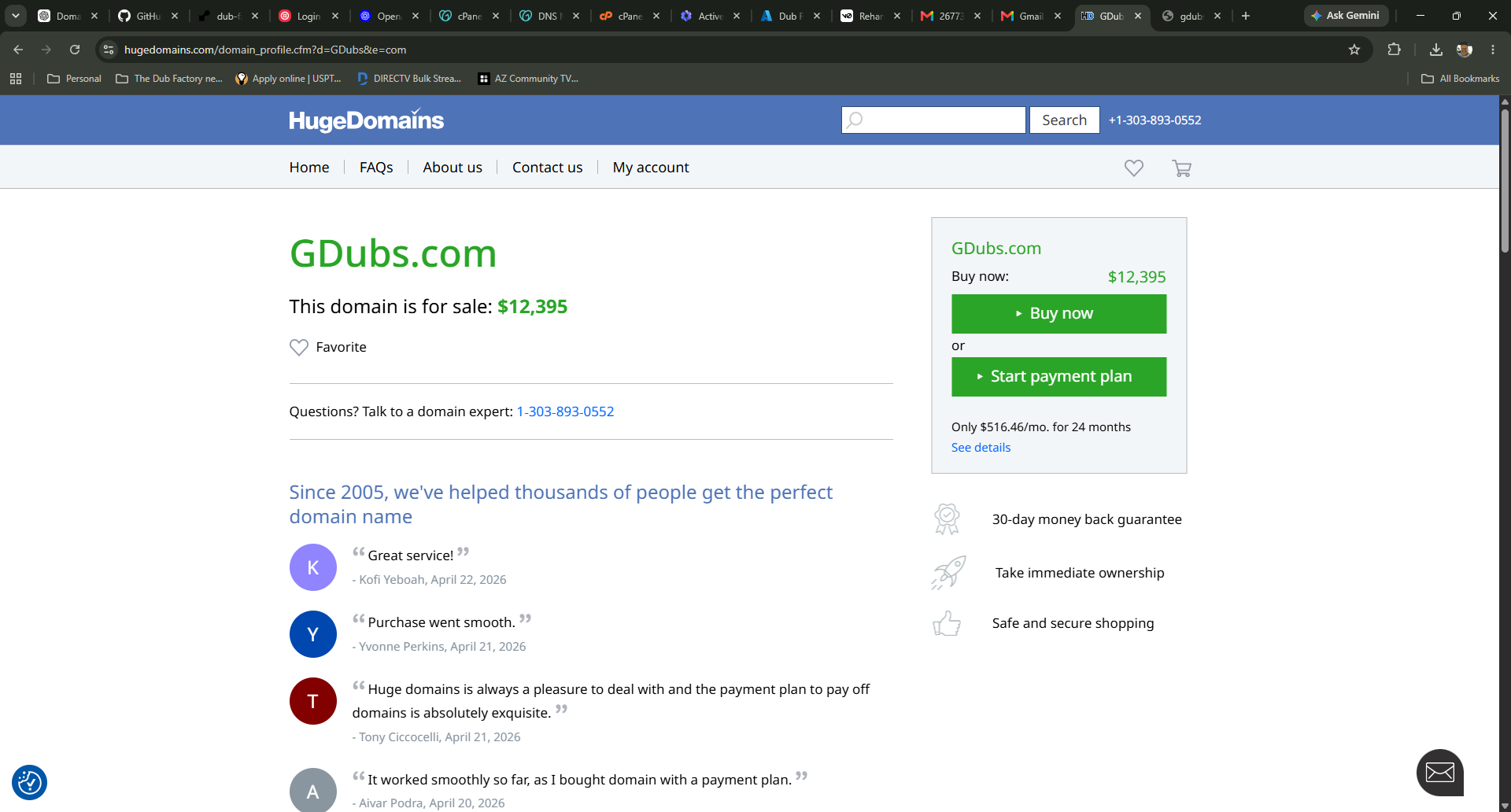Click the Search button
The width and height of the screenshot is (1511, 812).
(1064, 120)
